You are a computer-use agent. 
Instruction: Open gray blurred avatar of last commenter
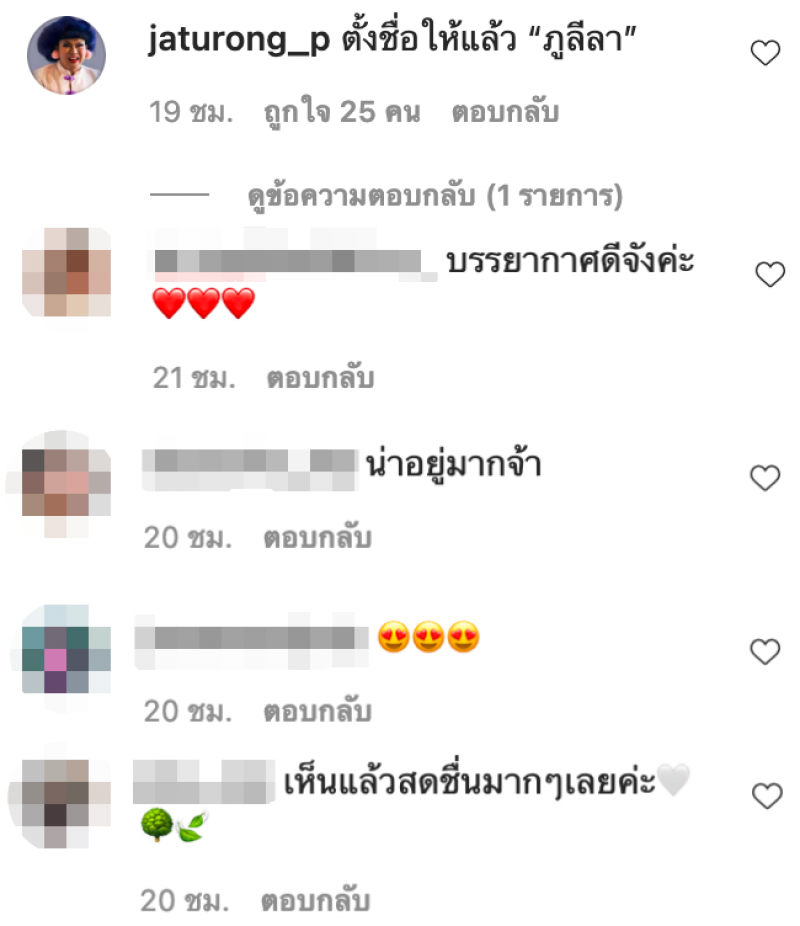tap(64, 804)
